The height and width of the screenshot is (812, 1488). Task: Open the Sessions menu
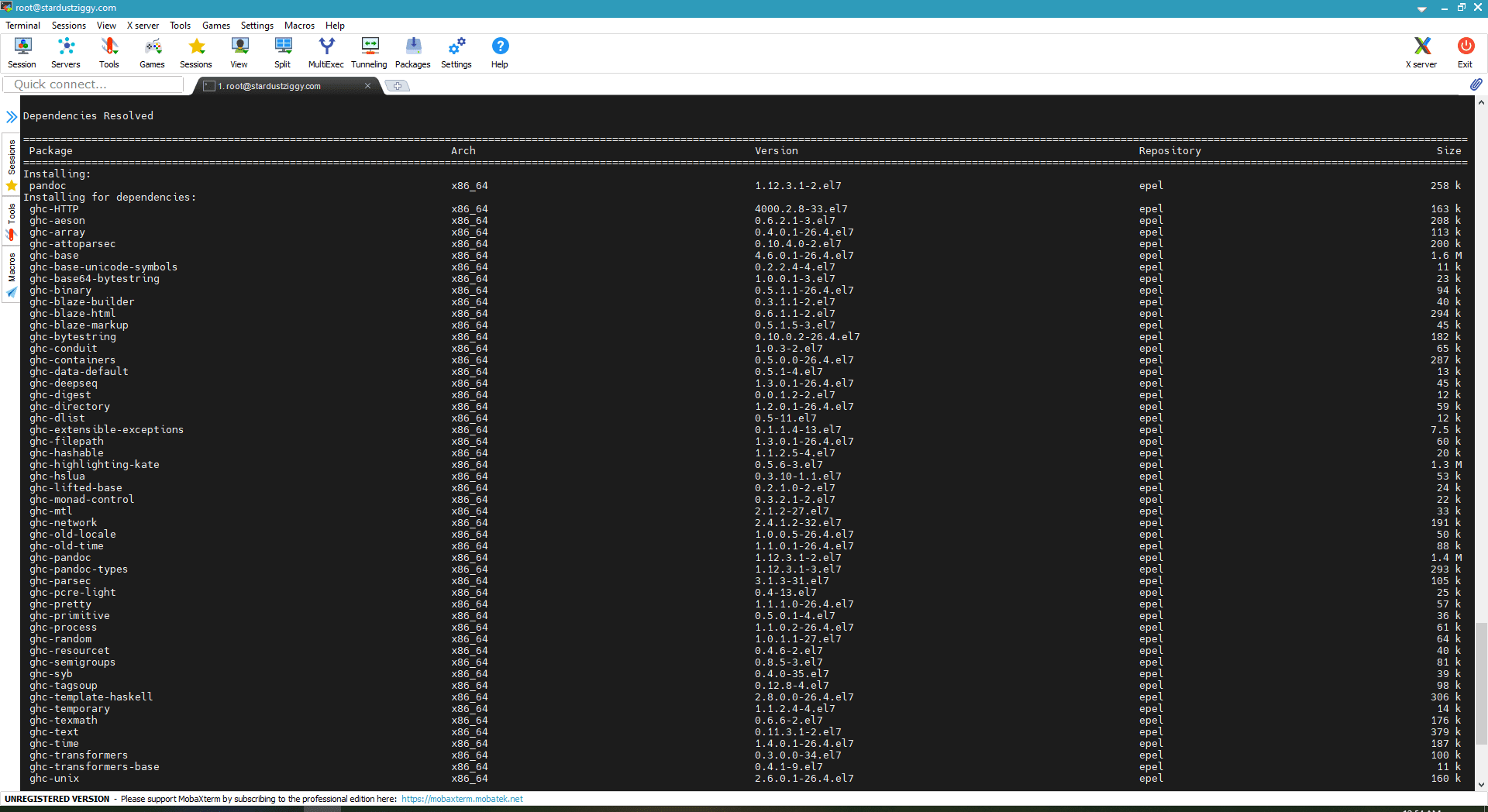69,26
